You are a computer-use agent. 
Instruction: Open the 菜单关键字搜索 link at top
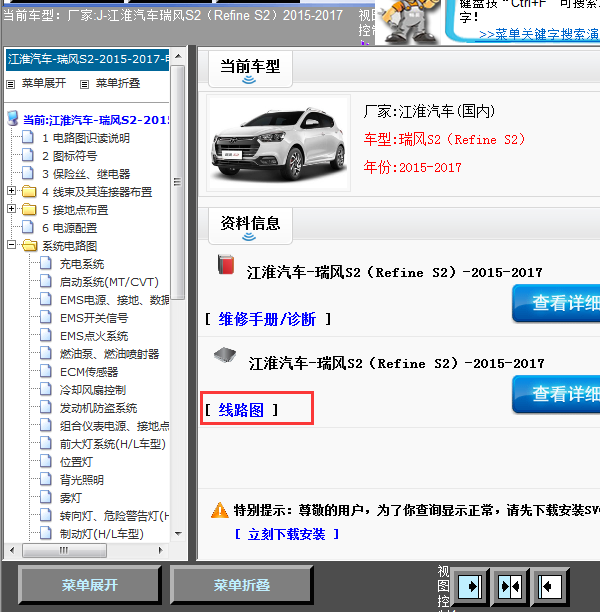(x=539, y=35)
